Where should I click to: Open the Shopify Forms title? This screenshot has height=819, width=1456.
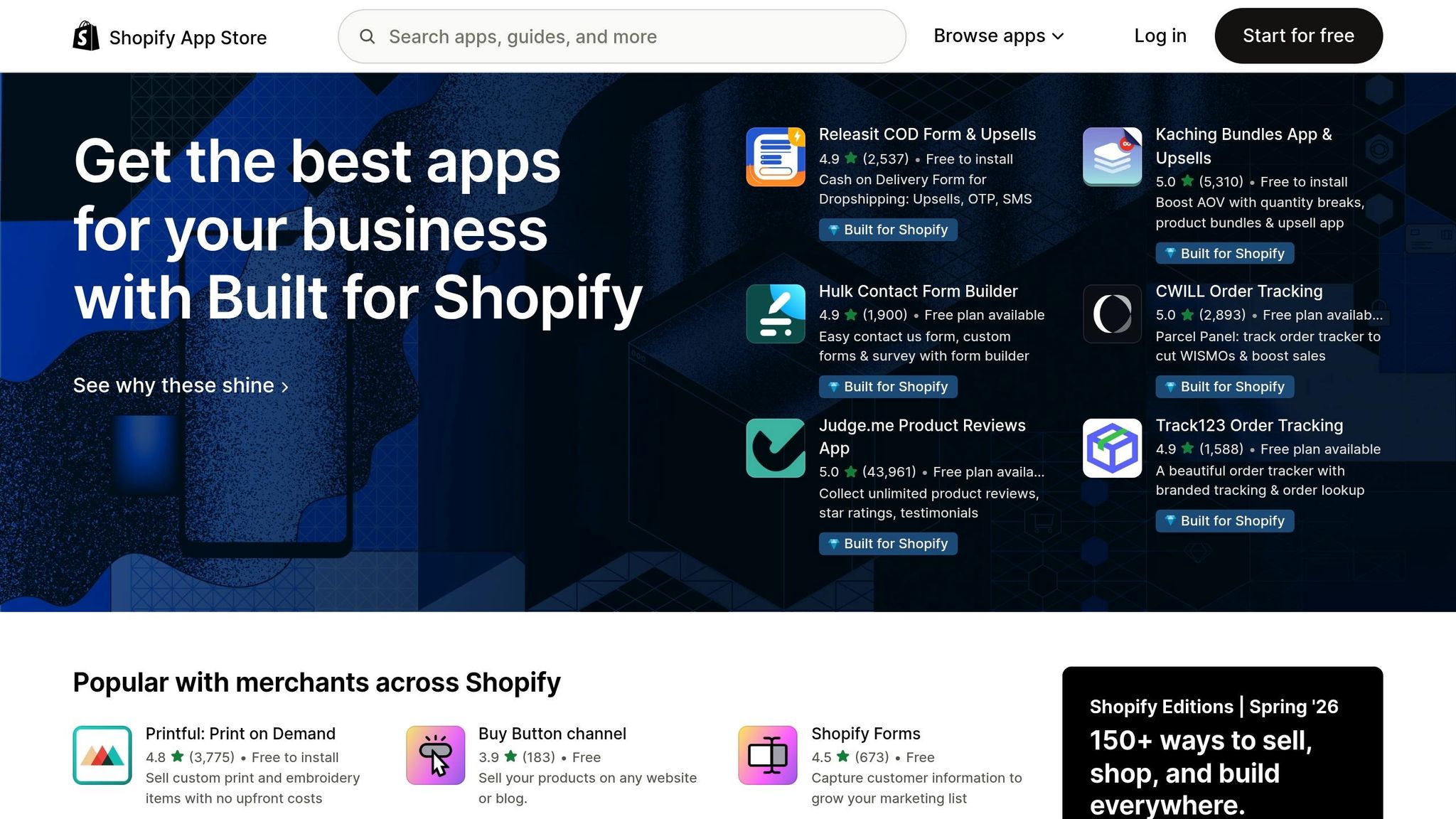click(866, 734)
